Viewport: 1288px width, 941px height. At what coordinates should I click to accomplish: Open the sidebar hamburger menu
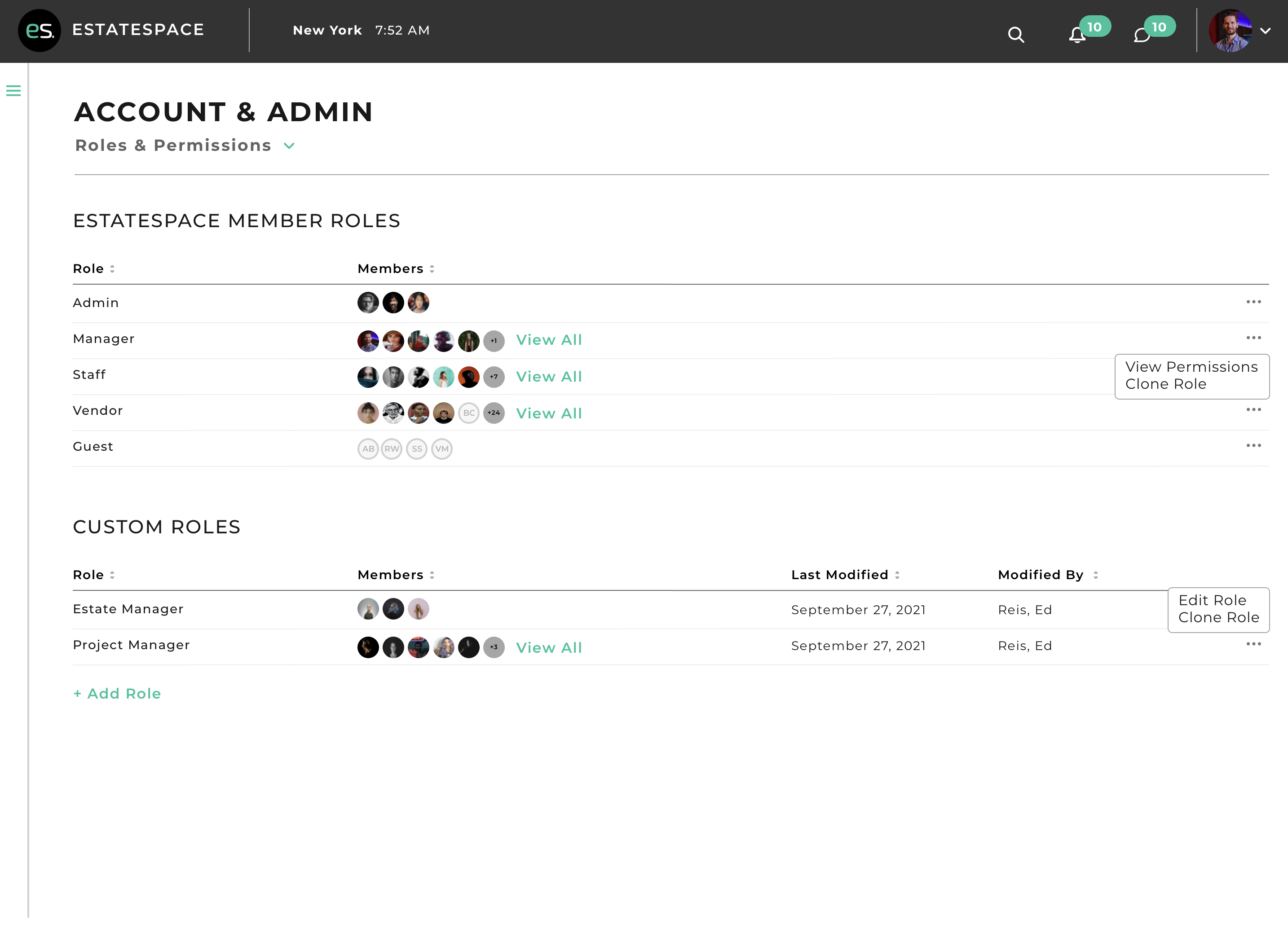coord(13,91)
